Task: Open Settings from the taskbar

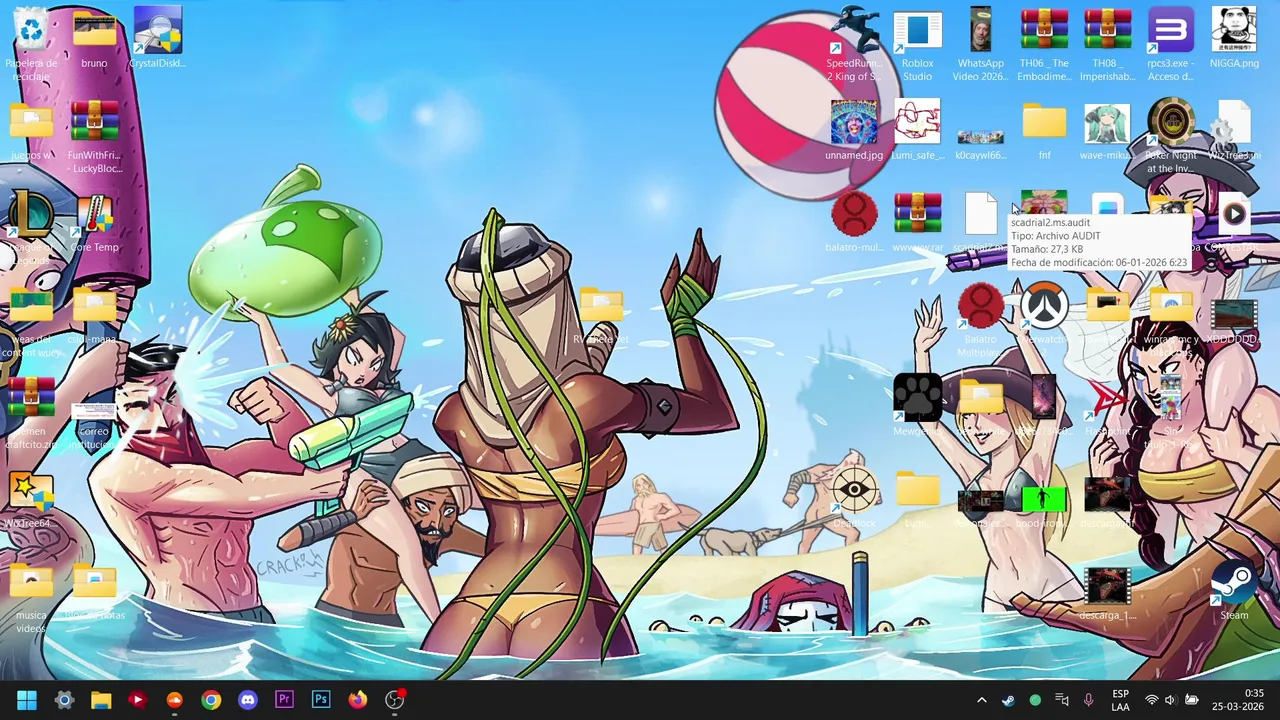Action: (x=64, y=700)
